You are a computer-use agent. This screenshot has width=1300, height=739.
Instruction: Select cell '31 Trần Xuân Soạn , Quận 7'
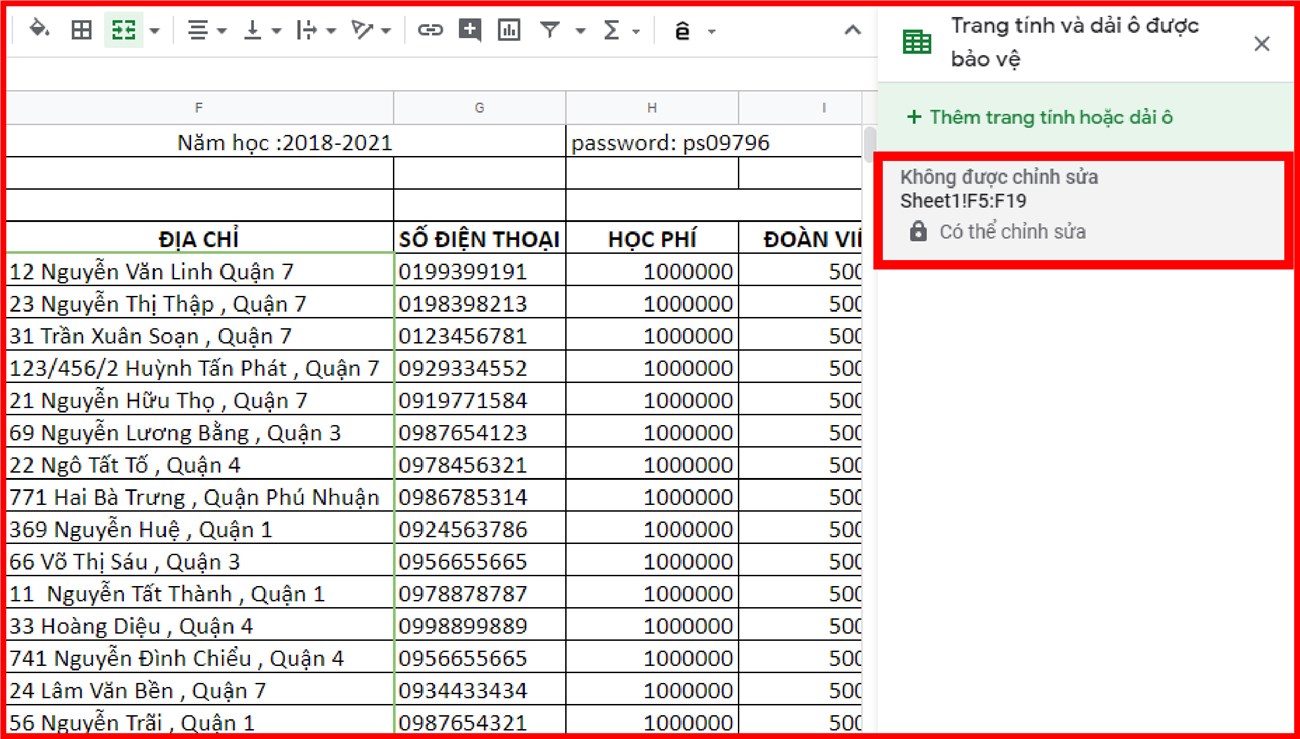[x=199, y=335]
